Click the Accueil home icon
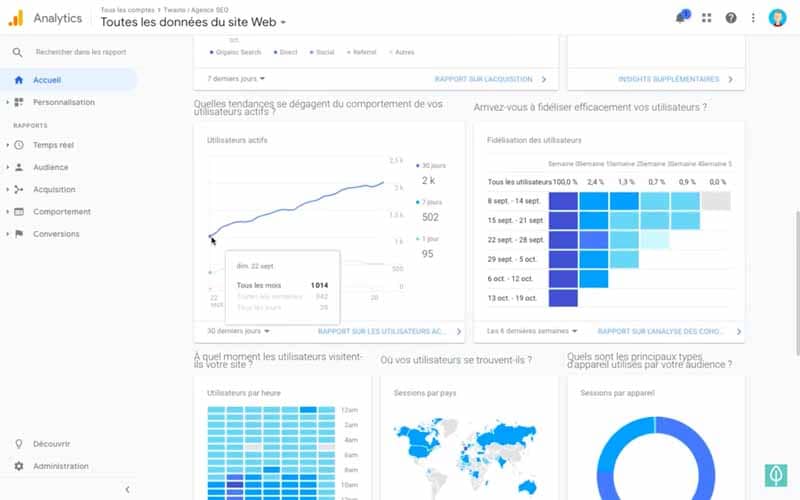This screenshot has height=500, width=800. [19, 80]
